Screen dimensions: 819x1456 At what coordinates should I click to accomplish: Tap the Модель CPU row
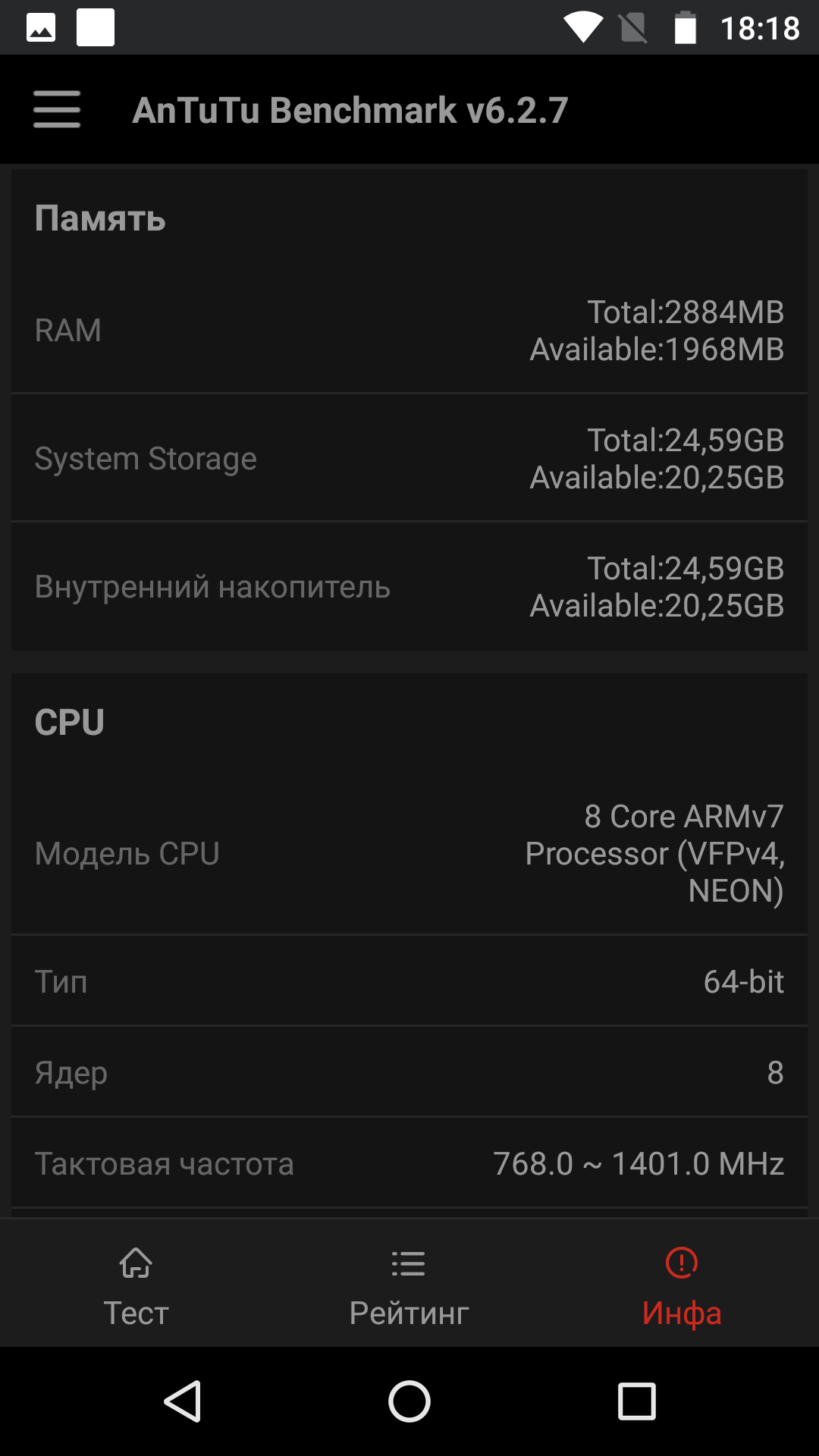(x=409, y=854)
